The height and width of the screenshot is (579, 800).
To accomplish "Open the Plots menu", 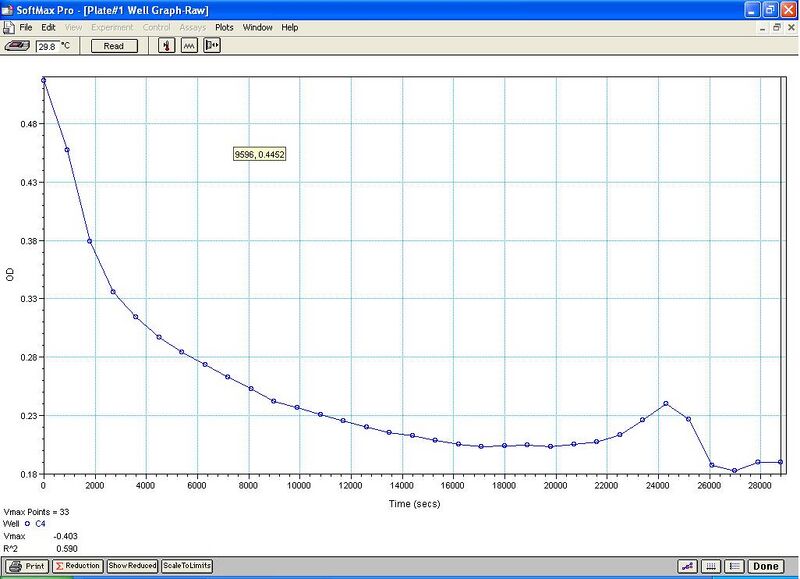I will (222, 27).
